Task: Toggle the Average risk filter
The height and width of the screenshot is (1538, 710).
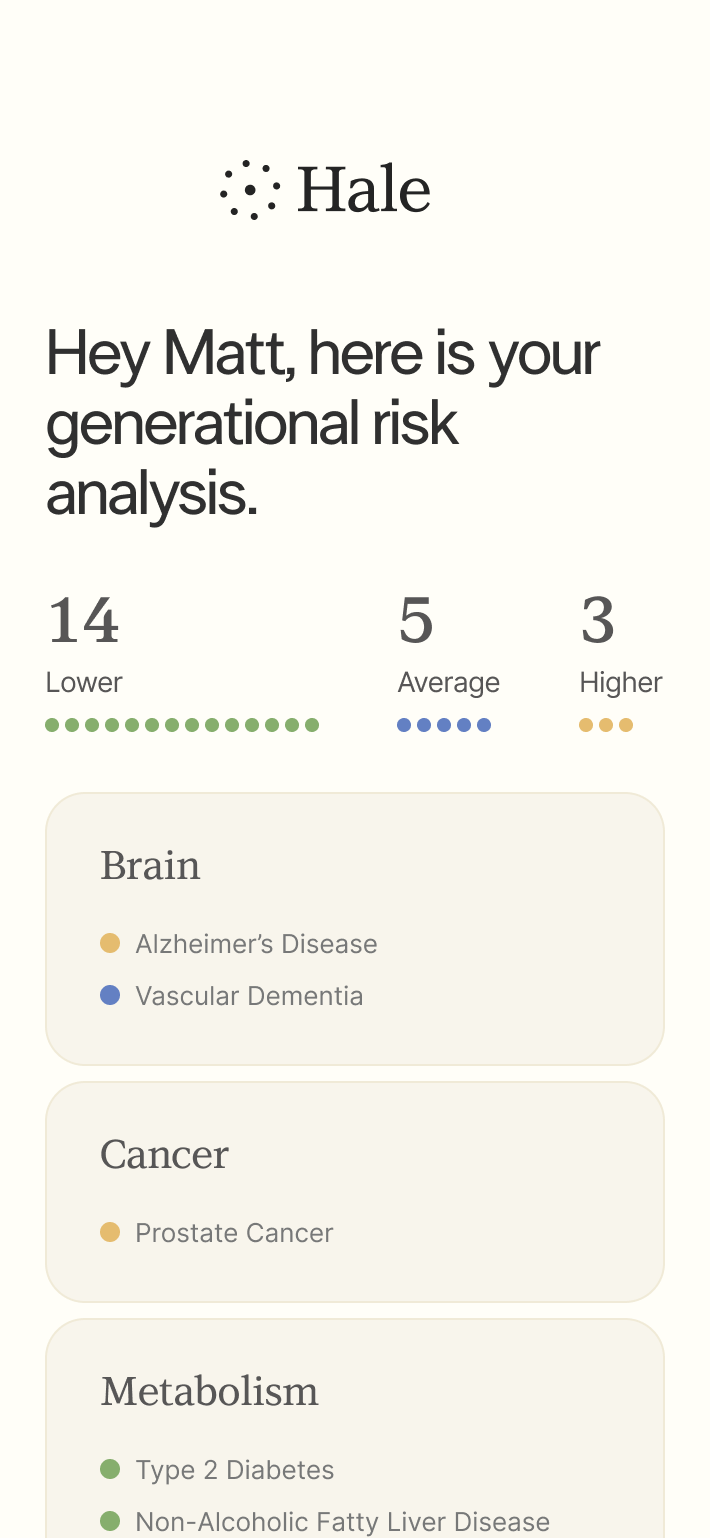Action: pyautogui.click(x=448, y=682)
